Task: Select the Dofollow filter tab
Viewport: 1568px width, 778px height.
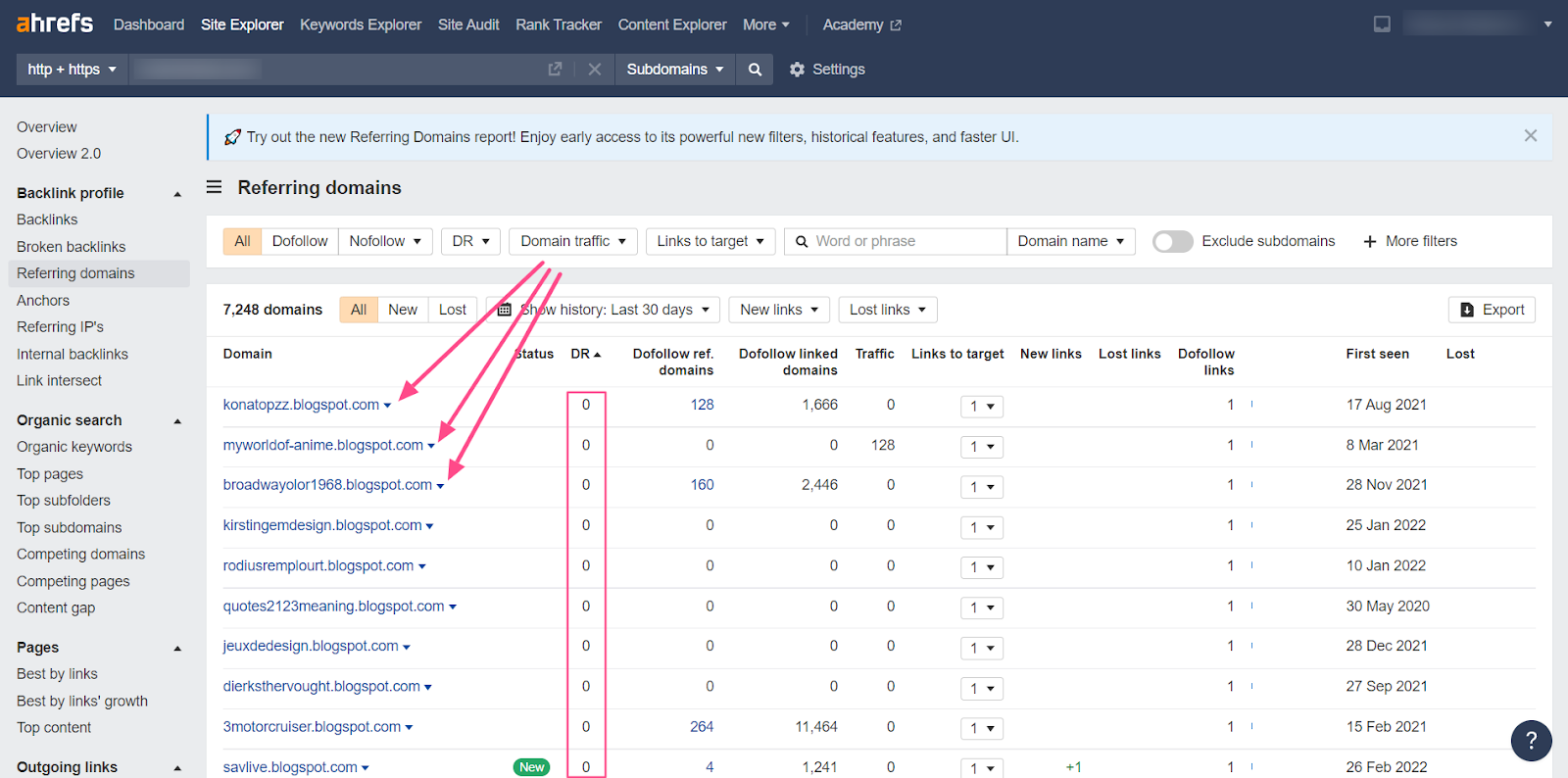Action: click(300, 241)
